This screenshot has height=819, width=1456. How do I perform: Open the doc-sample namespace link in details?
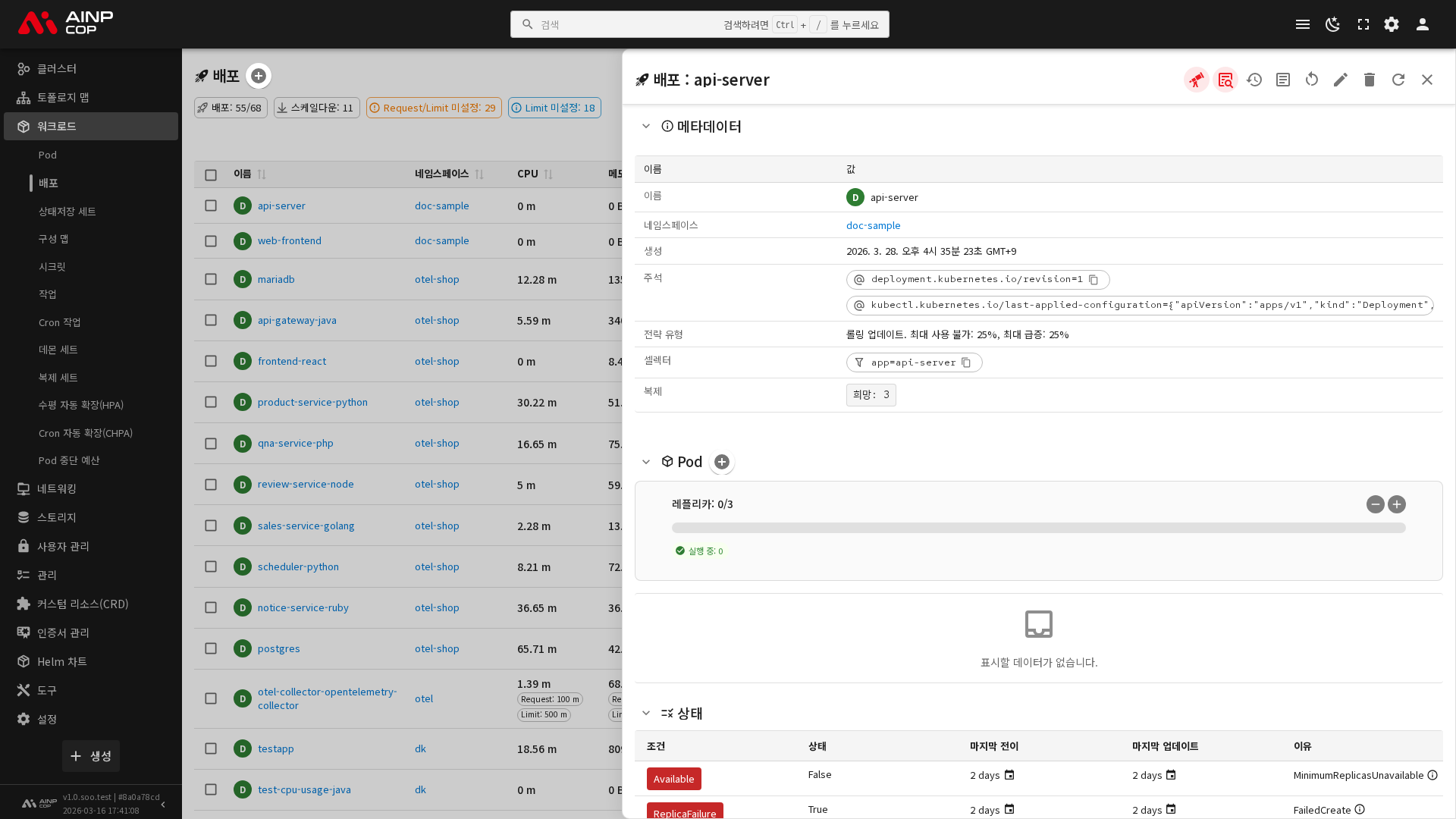(873, 225)
